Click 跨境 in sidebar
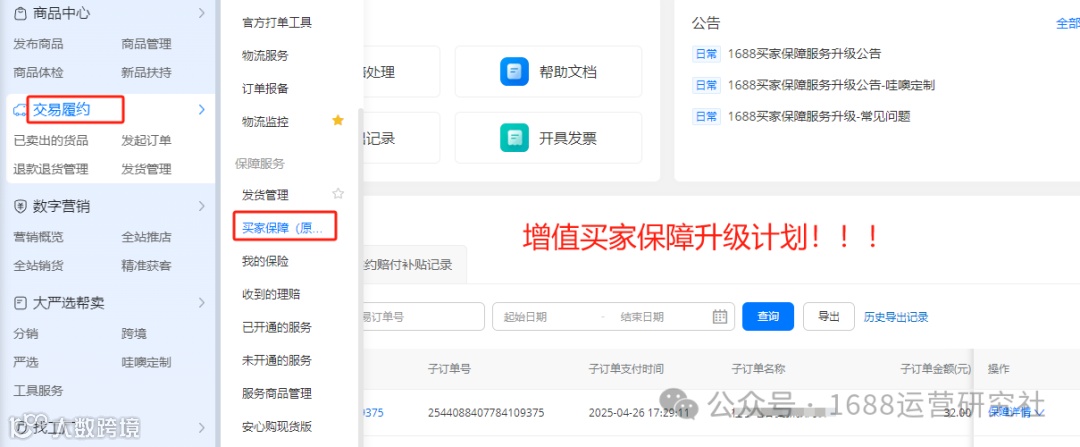 pyautogui.click(x=134, y=334)
